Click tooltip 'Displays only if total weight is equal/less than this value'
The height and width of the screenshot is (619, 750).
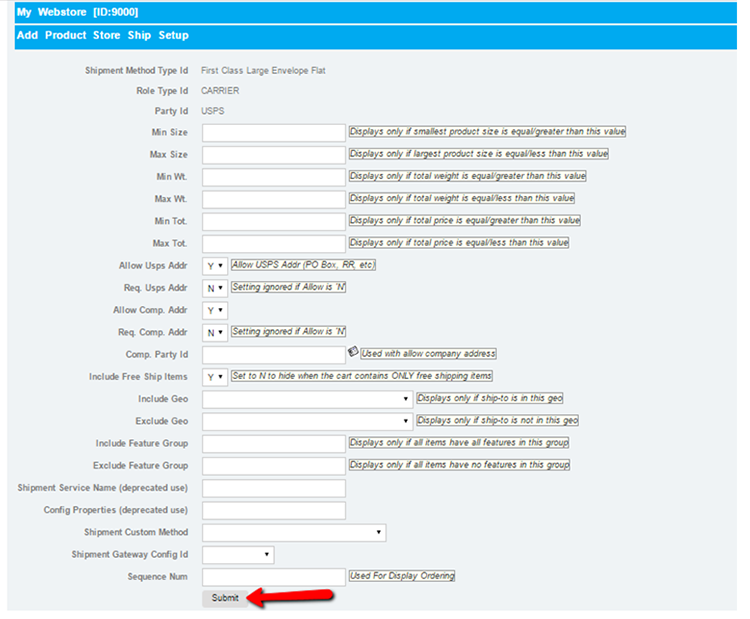[x=462, y=198]
